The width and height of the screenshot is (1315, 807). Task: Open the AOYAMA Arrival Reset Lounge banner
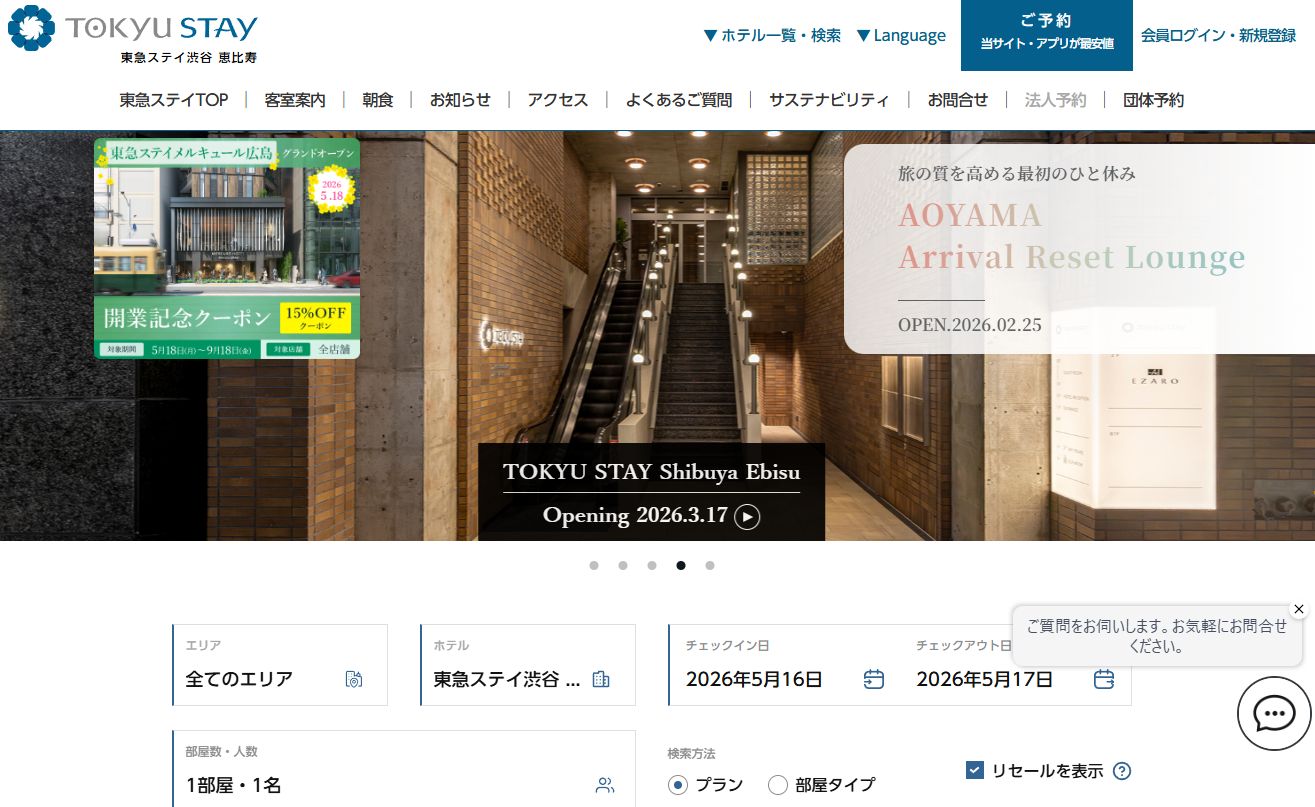point(1079,249)
